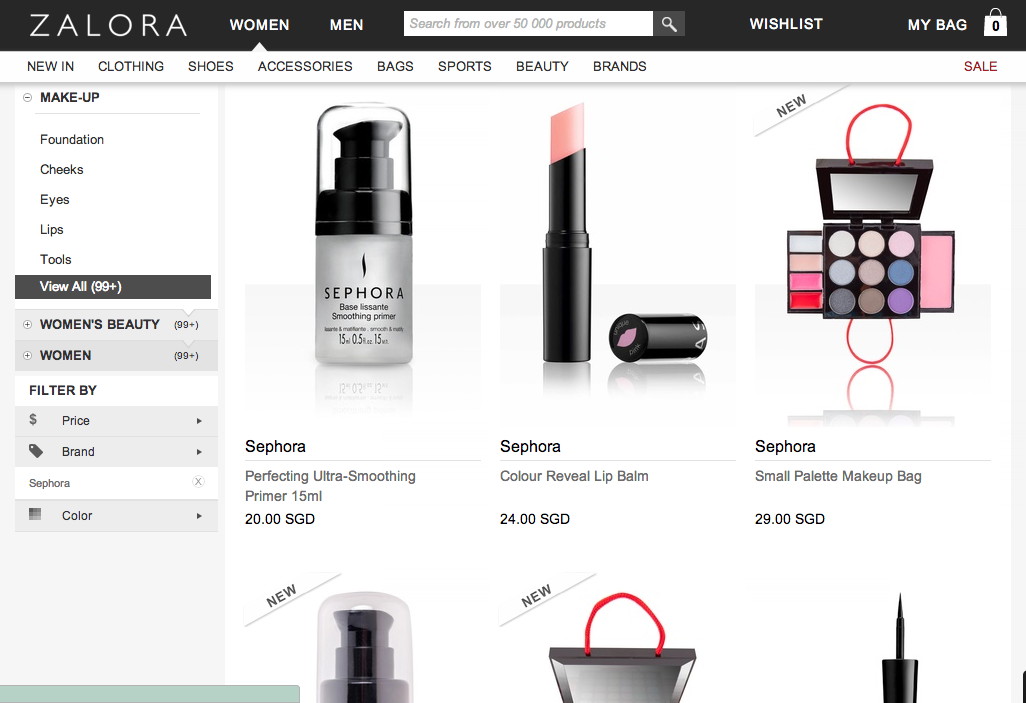Click the dollar sign Price icon
The width and height of the screenshot is (1026, 703).
[x=33, y=420]
